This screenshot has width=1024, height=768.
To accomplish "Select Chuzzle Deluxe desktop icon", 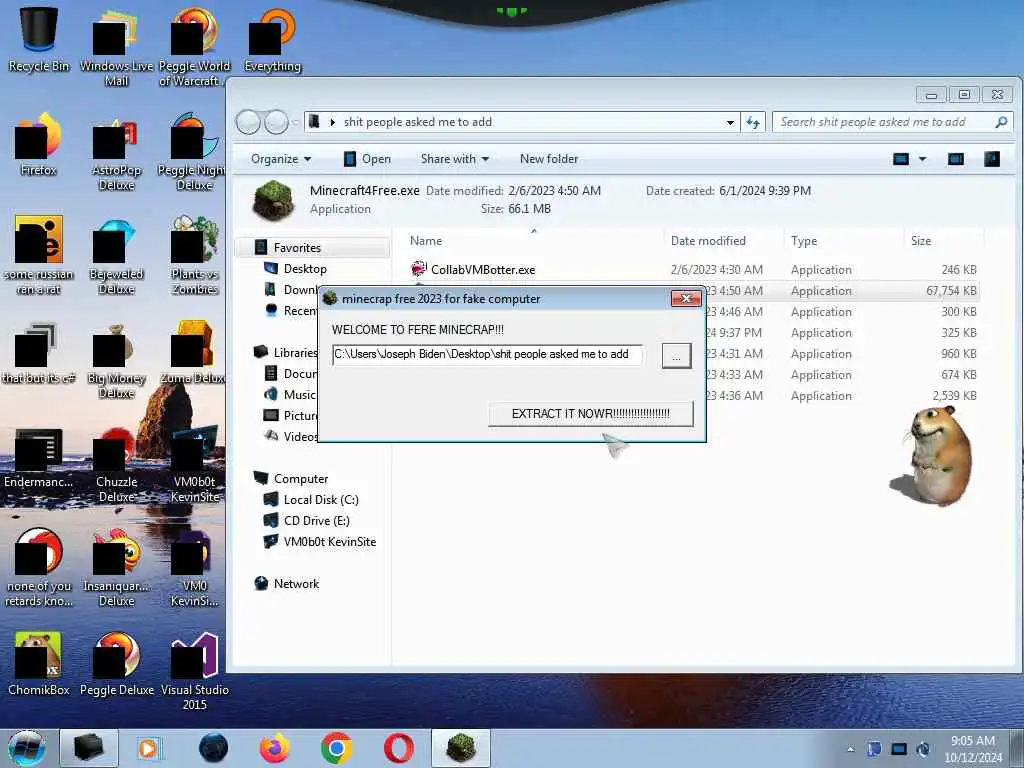I will pos(116,464).
